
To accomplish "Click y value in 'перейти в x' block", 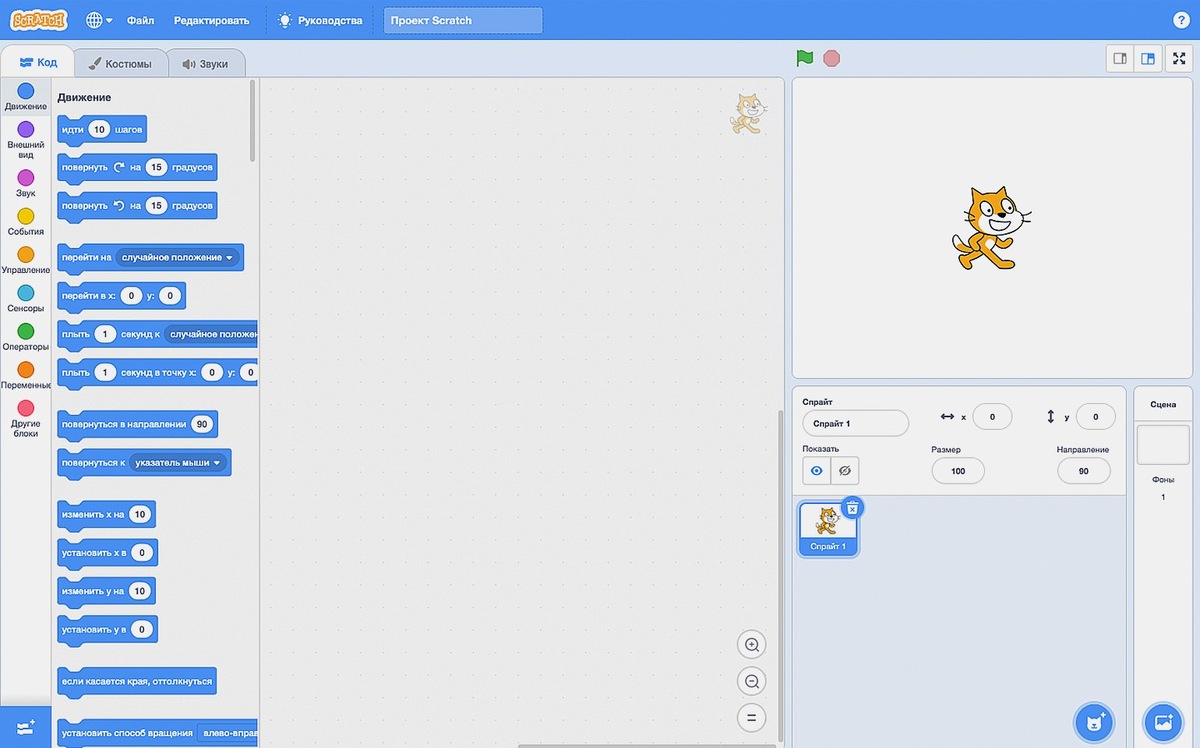I will [x=170, y=296].
